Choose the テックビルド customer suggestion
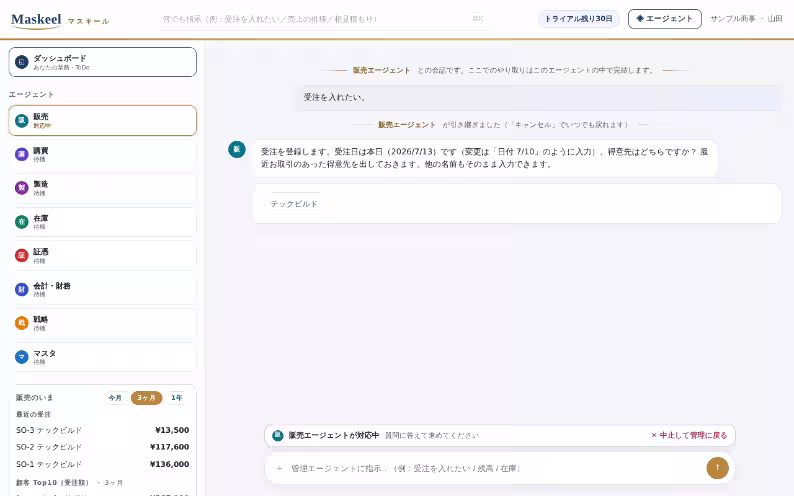This screenshot has width=794, height=496. point(294,204)
